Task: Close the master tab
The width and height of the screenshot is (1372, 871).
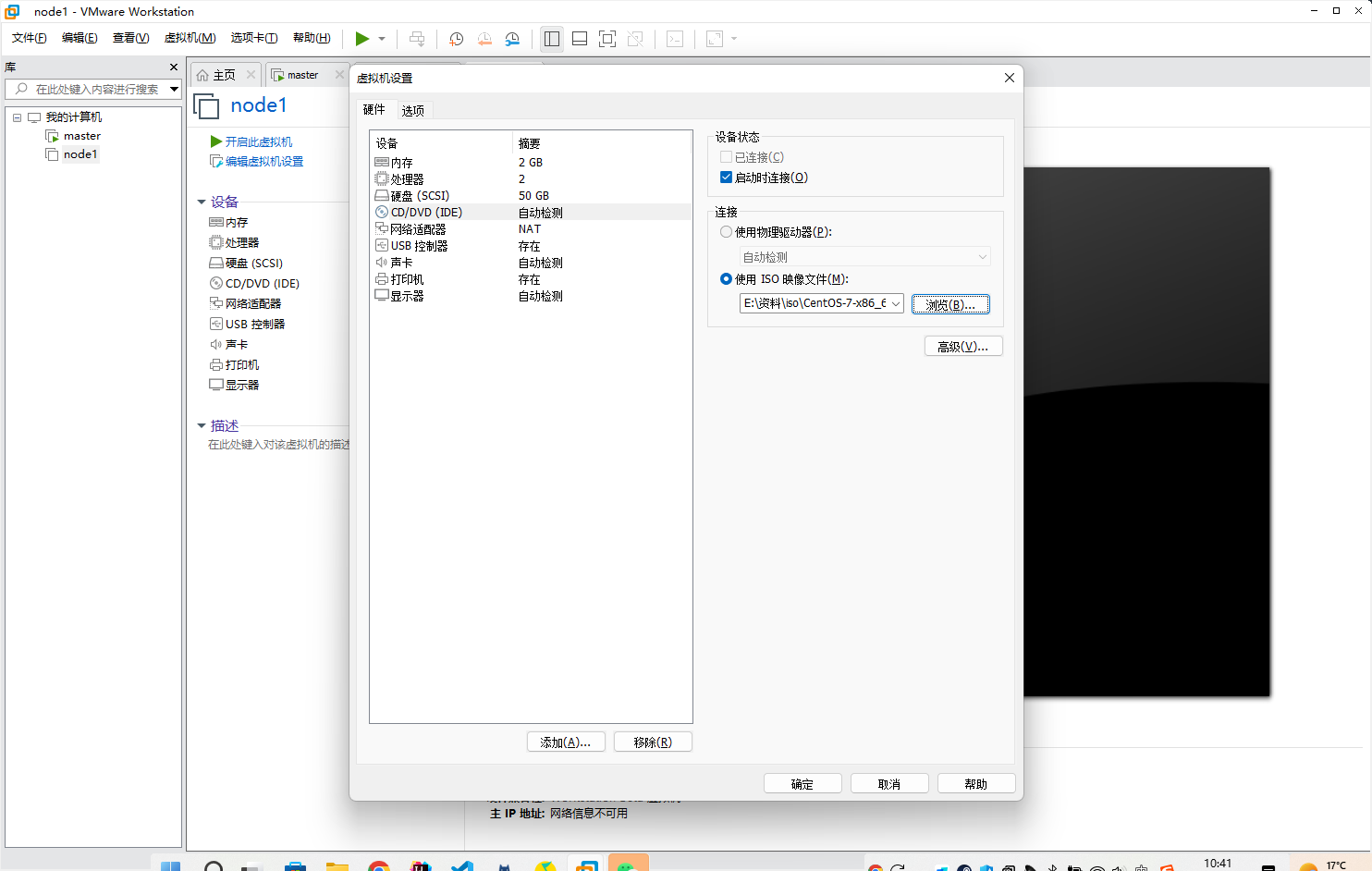Action: pos(339,75)
